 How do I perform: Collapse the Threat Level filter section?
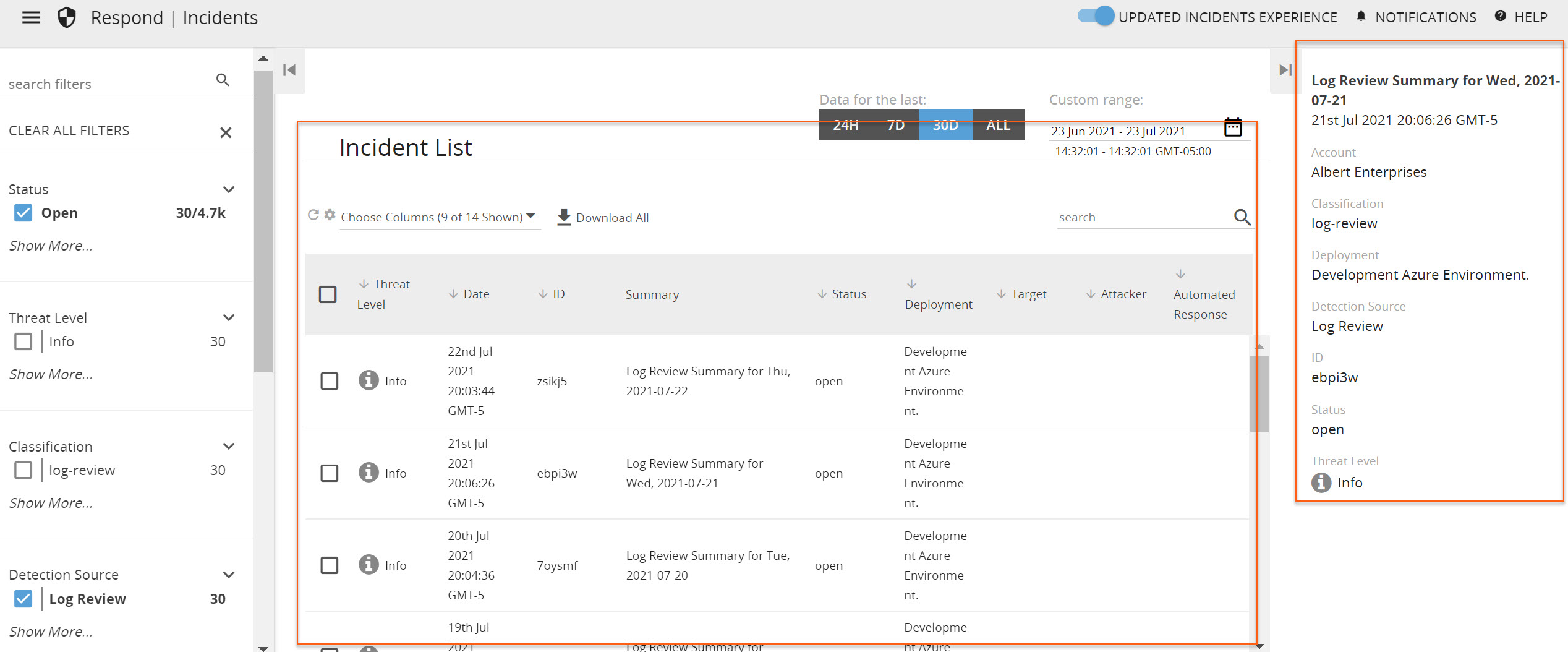tap(229, 318)
